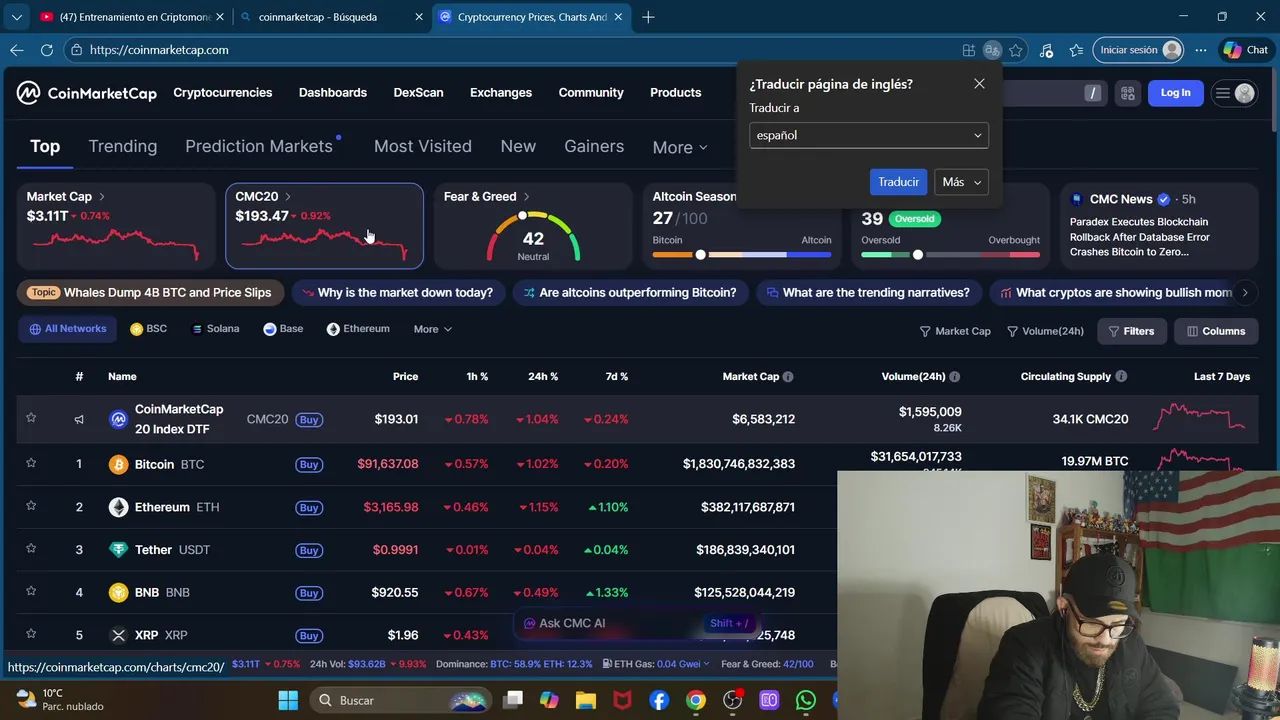Open the Volume(24h) filter dropdown

1045,331
